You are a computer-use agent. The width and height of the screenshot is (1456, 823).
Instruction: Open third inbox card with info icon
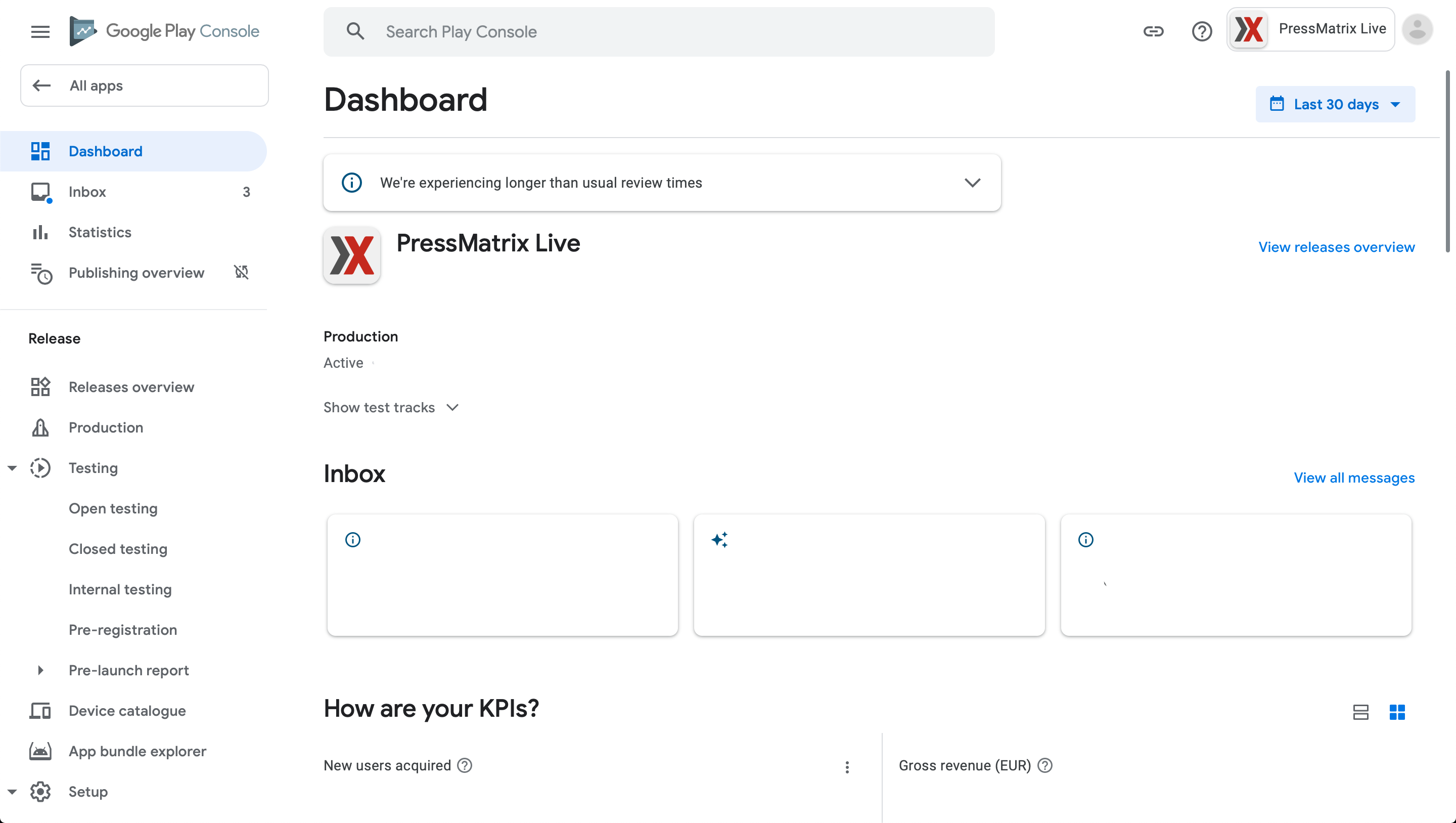pos(1236,575)
